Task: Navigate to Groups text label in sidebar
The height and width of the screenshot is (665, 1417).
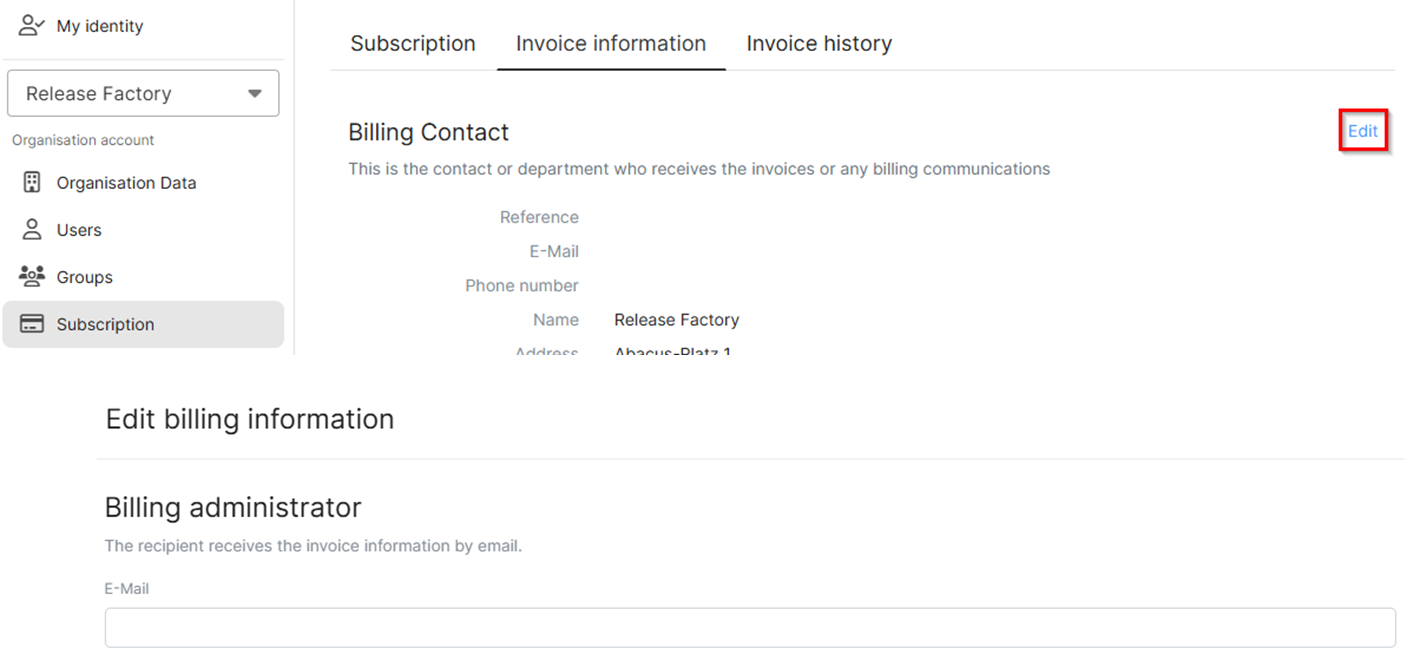Action: [84, 277]
